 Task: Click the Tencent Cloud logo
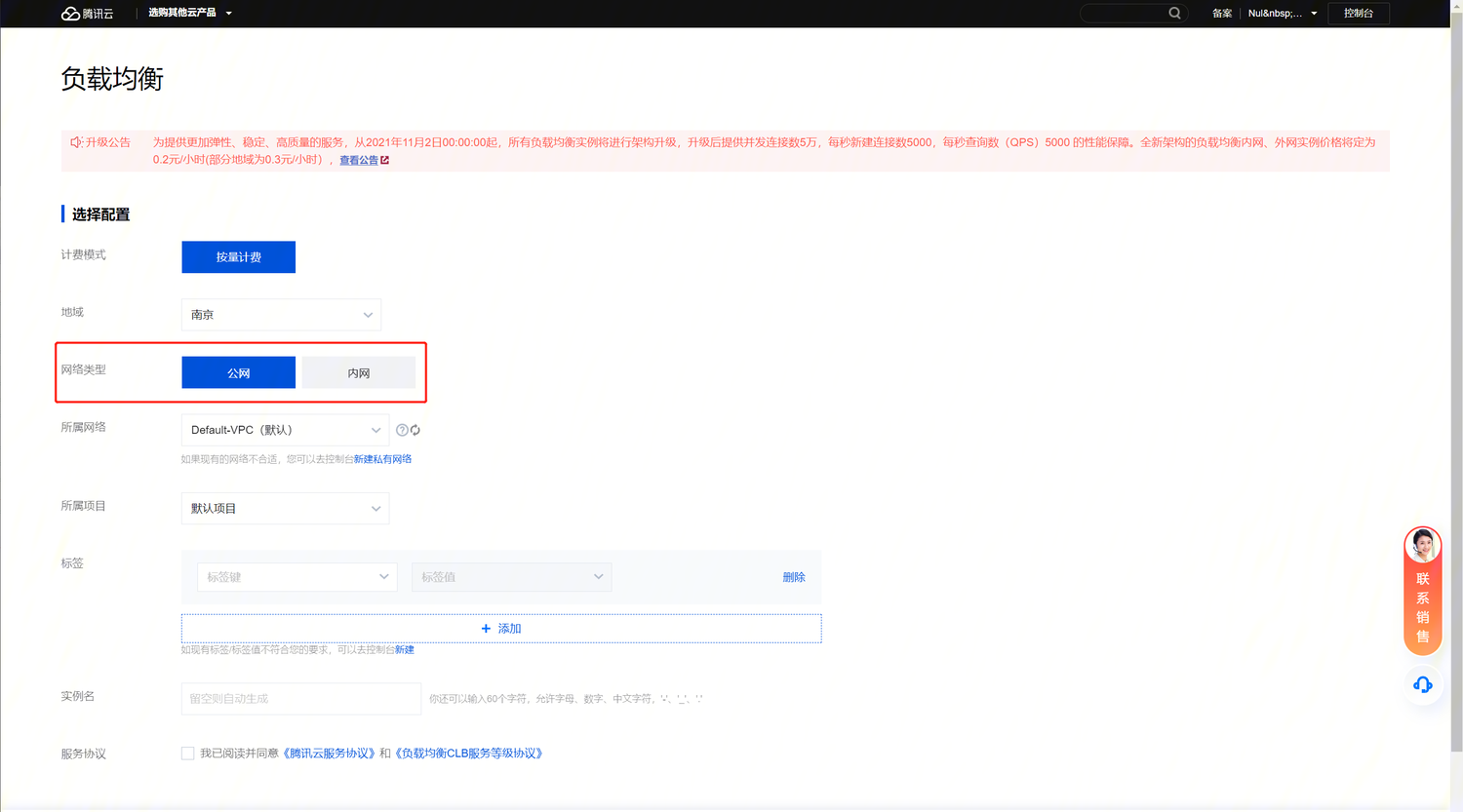[87, 14]
